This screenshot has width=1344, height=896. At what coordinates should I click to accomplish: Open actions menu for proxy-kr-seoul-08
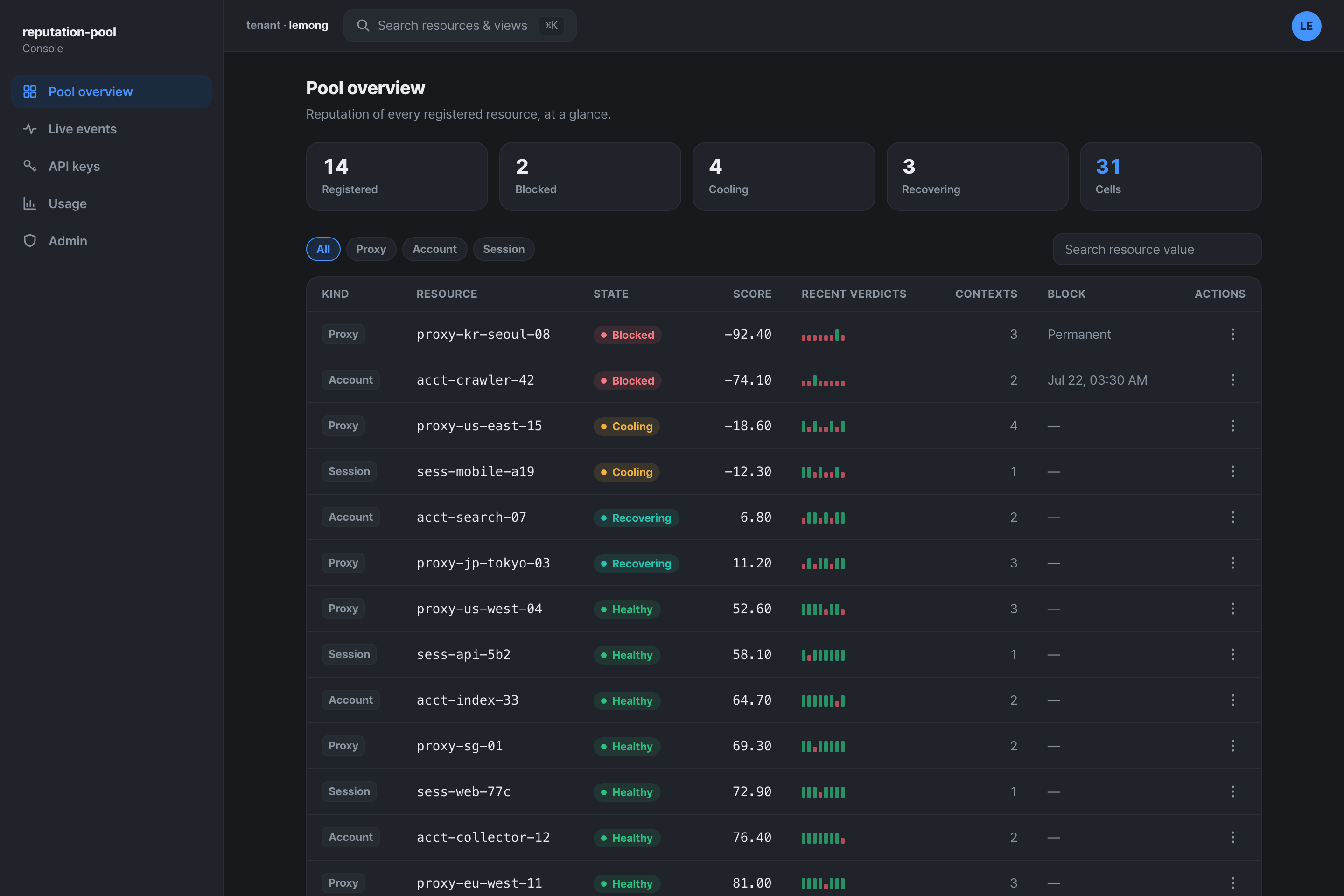[x=1232, y=334]
